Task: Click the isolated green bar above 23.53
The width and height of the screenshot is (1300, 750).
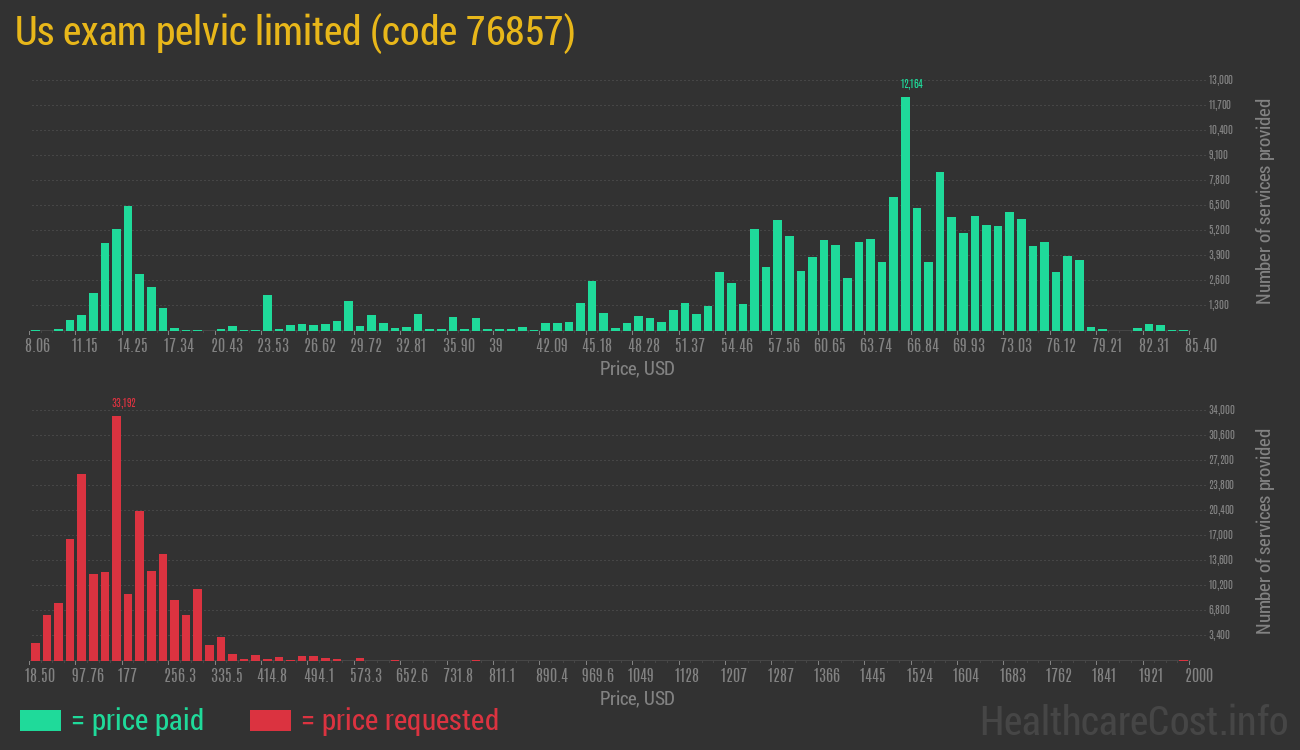Action: [x=267, y=312]
